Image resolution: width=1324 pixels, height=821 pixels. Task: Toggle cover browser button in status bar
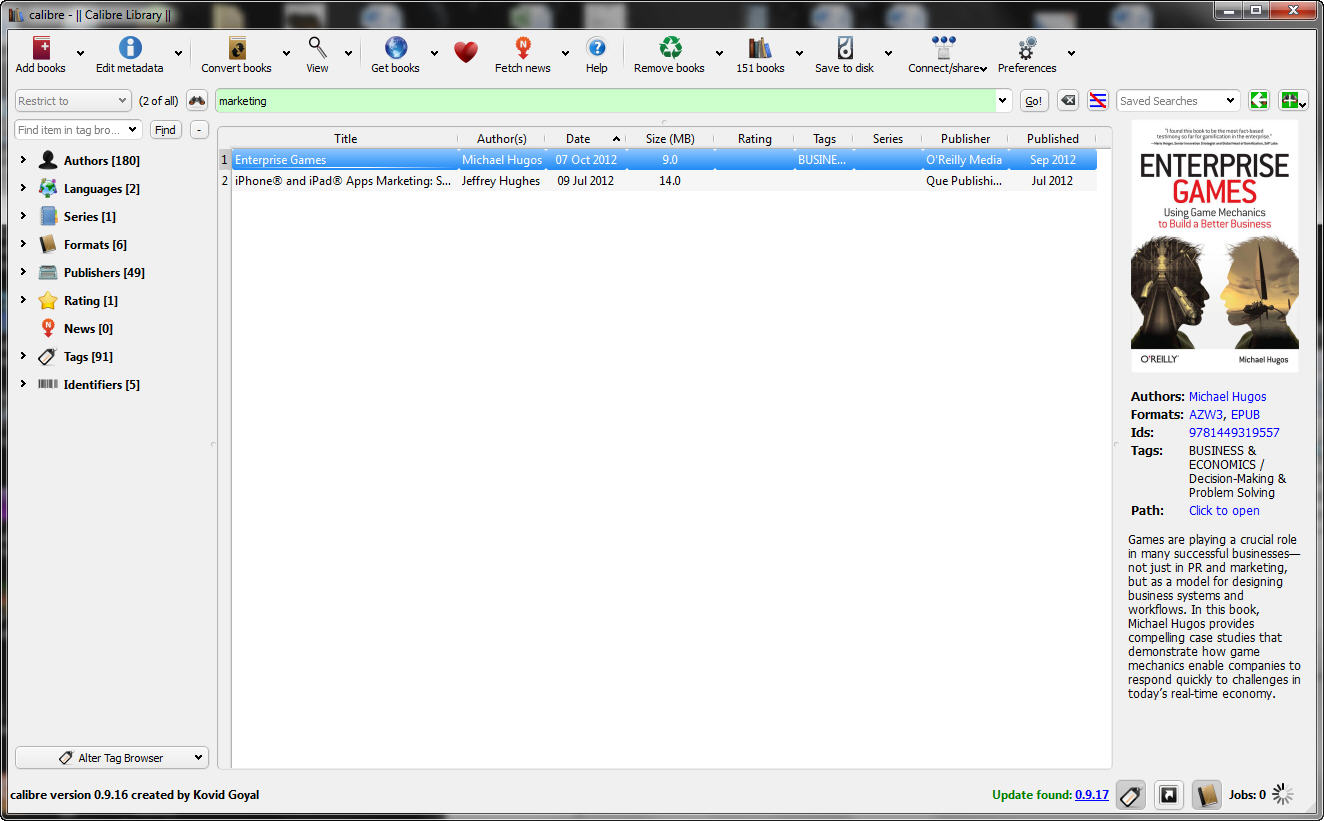click(x=1168, y=795)
